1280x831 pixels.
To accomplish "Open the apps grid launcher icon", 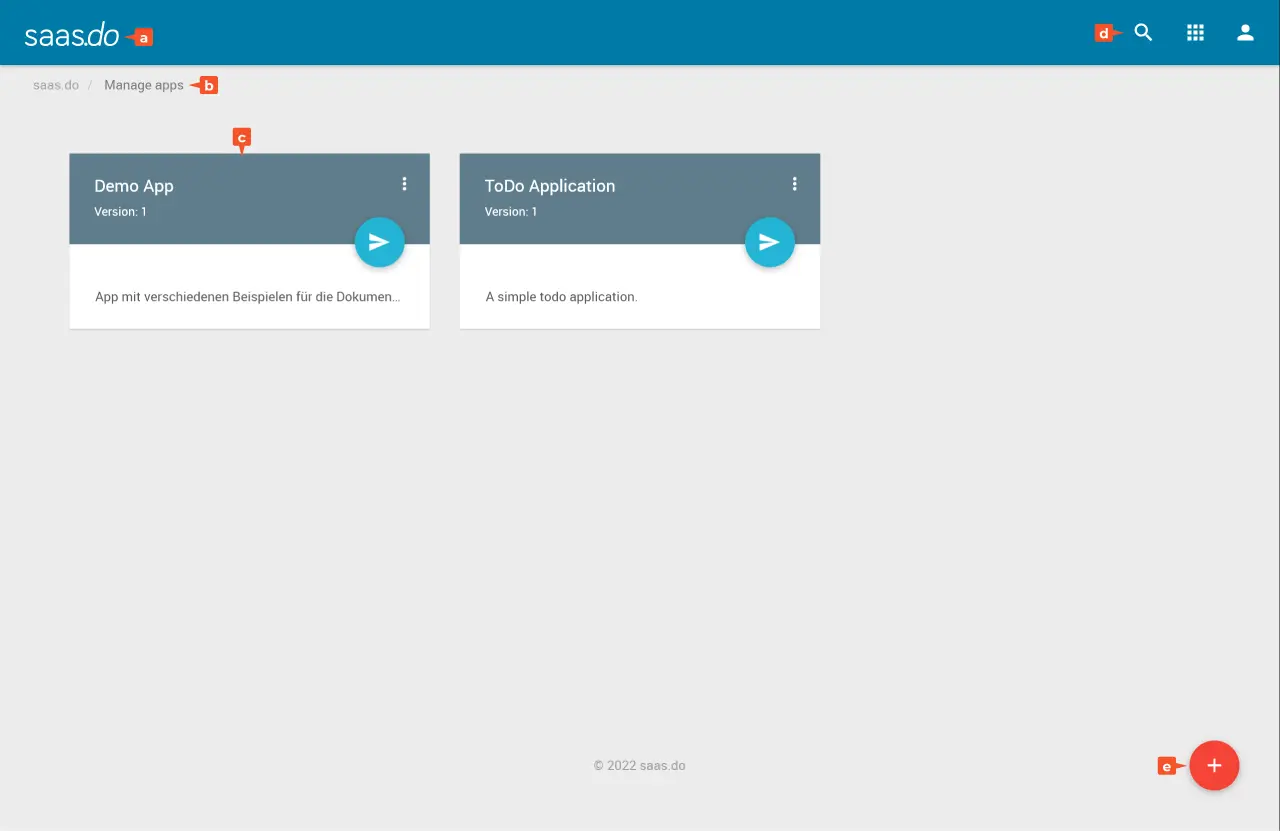I will 1195,33.
